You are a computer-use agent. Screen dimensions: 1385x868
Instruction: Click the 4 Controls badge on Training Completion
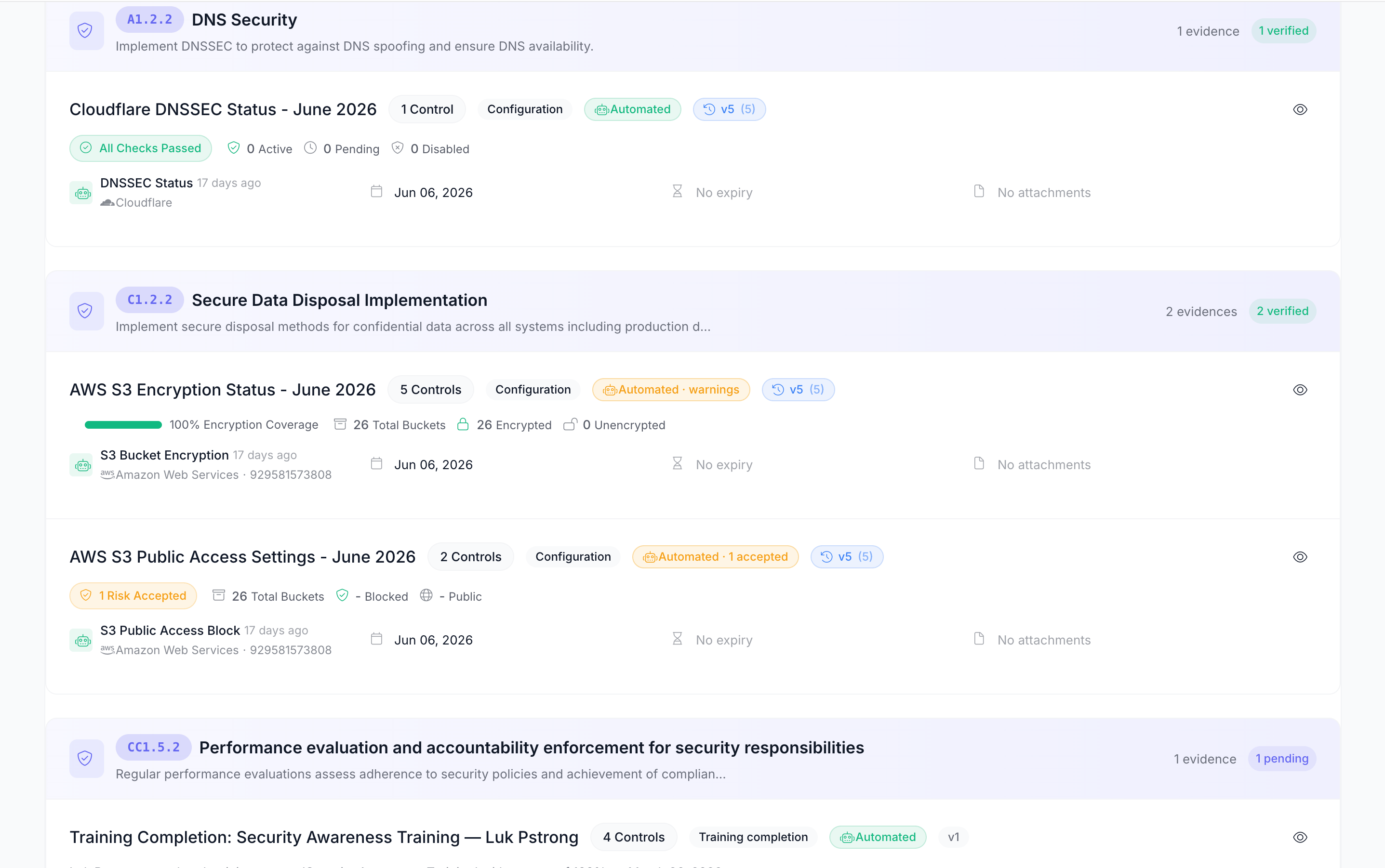[x=633, y=838]
